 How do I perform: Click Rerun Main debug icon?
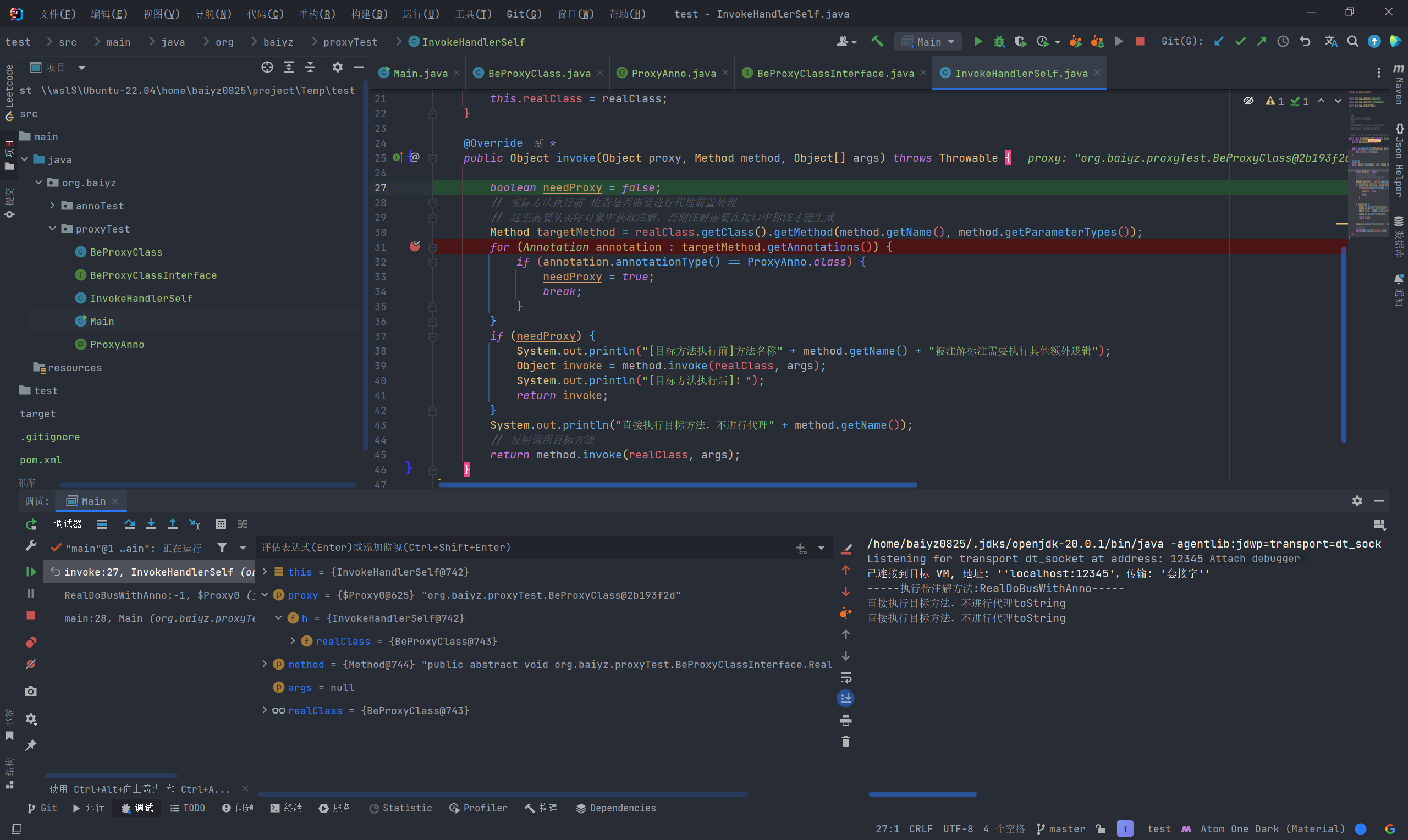pos(31,524)
